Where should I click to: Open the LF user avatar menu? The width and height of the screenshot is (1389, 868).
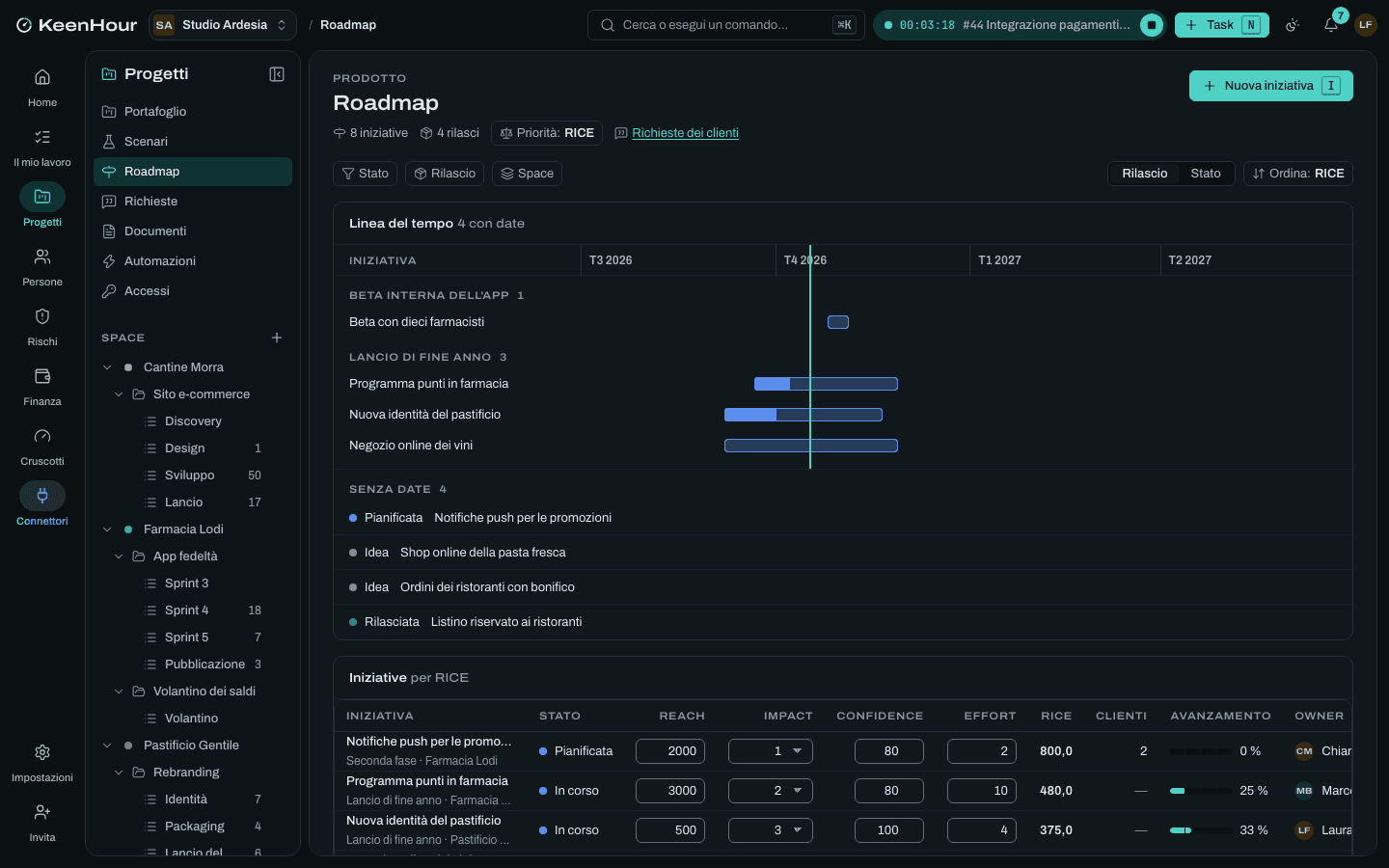(x=1365, y=25)
